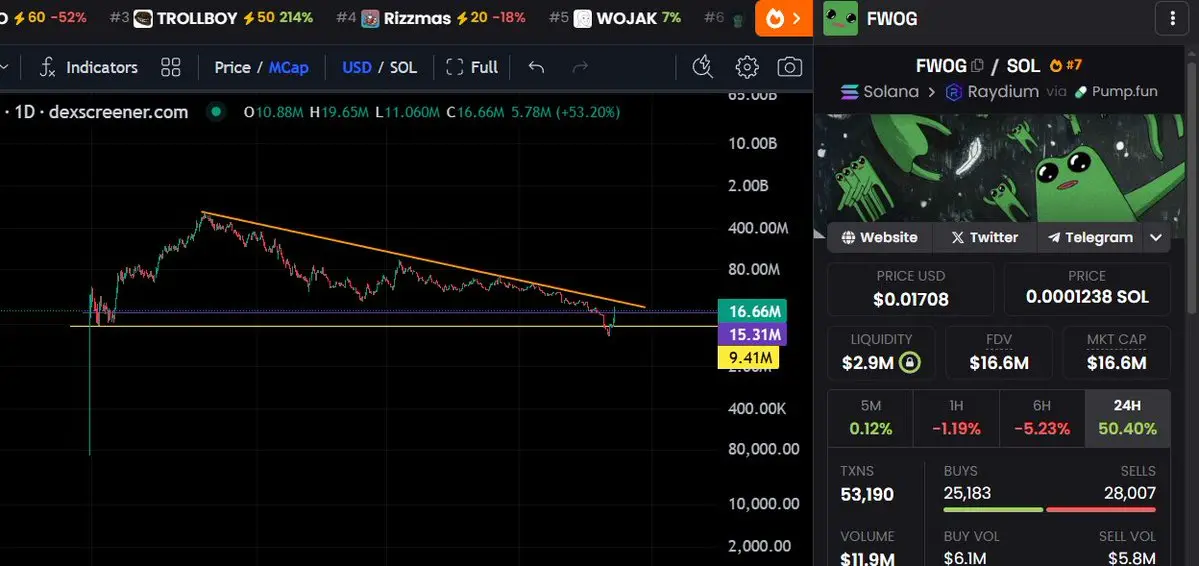
Task: Click the Raydium DEX link
Action: coord(992,92)
